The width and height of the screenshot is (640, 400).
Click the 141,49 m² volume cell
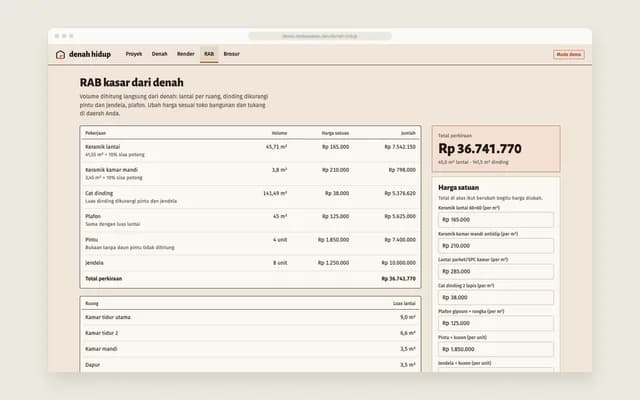275,193
